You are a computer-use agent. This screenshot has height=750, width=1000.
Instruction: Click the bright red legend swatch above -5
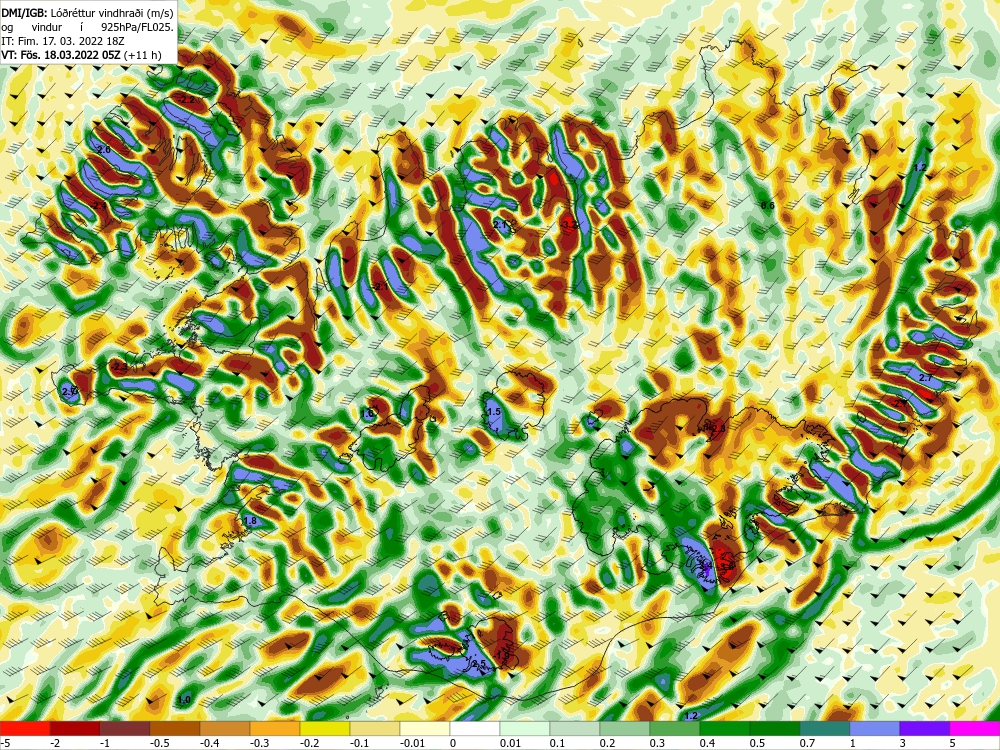click(25, 728)
